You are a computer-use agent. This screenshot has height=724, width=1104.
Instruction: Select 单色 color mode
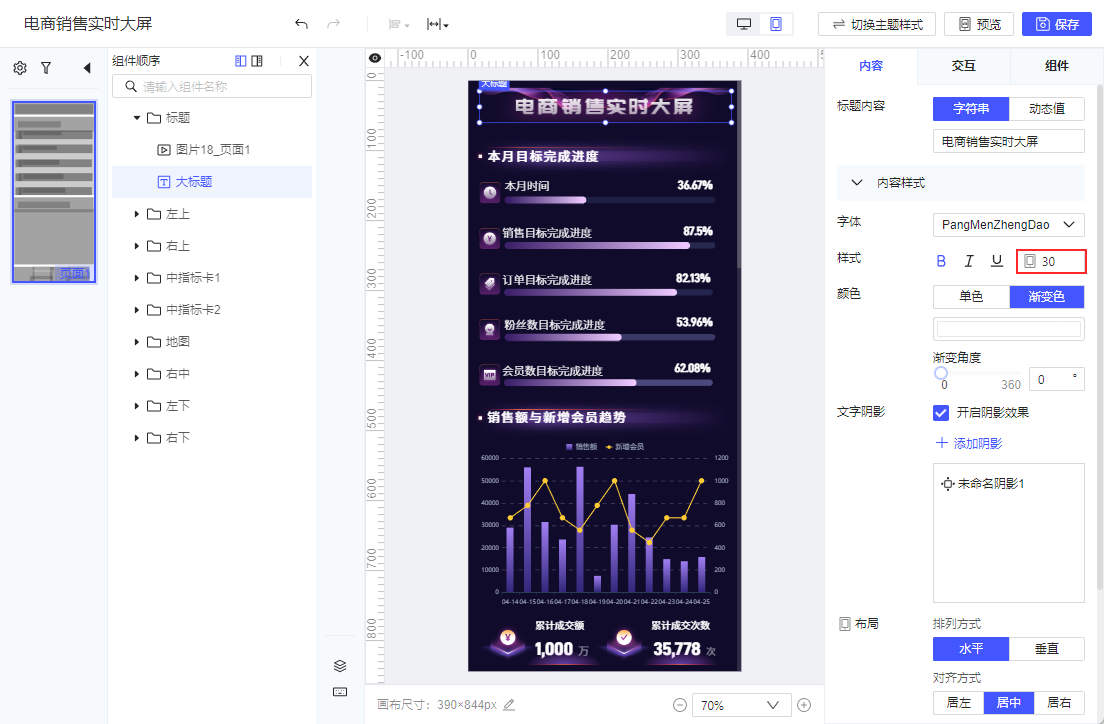point(971,297)
